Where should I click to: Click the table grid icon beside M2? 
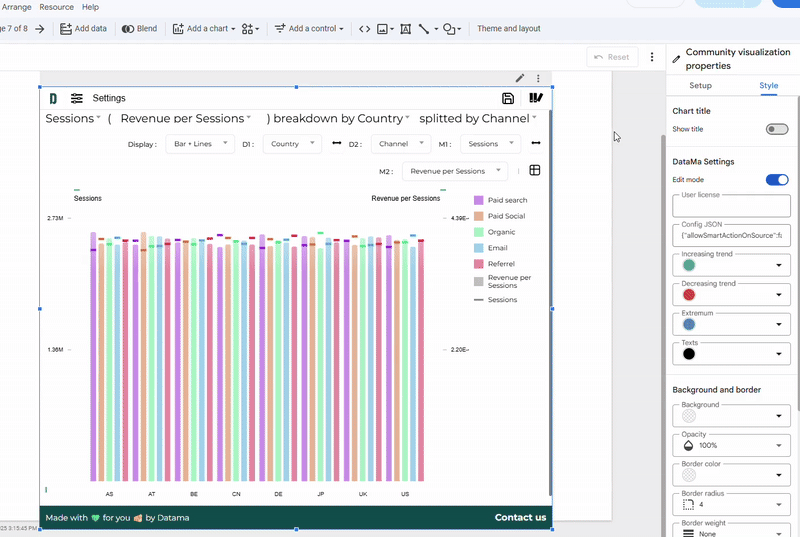point(535,171)
